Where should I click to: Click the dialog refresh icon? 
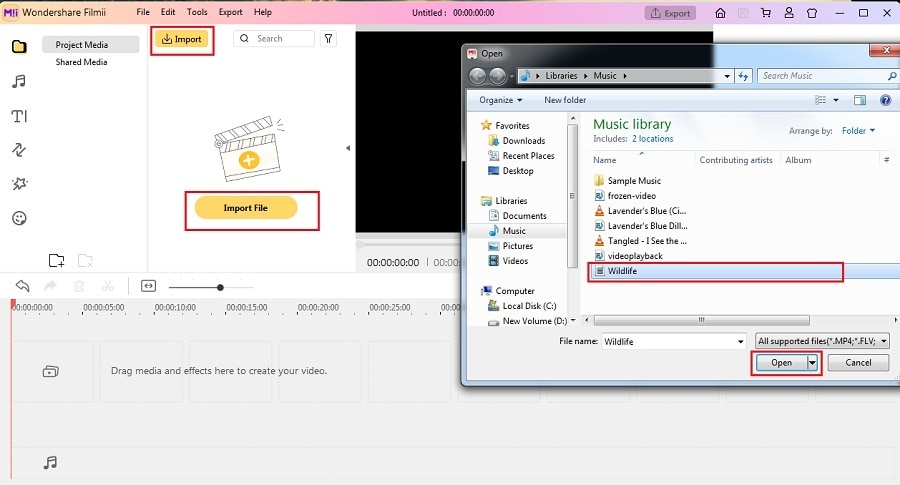tap(743, 76)
